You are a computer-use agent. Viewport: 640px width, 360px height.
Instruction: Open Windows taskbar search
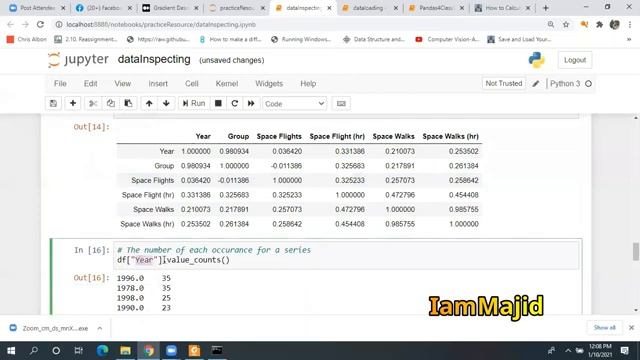34,351
